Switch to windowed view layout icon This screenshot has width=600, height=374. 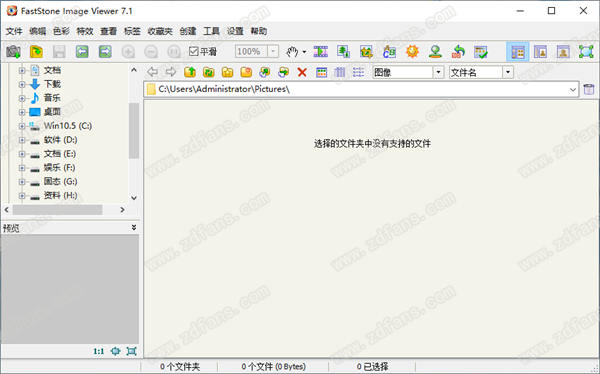tap(540, 52)
